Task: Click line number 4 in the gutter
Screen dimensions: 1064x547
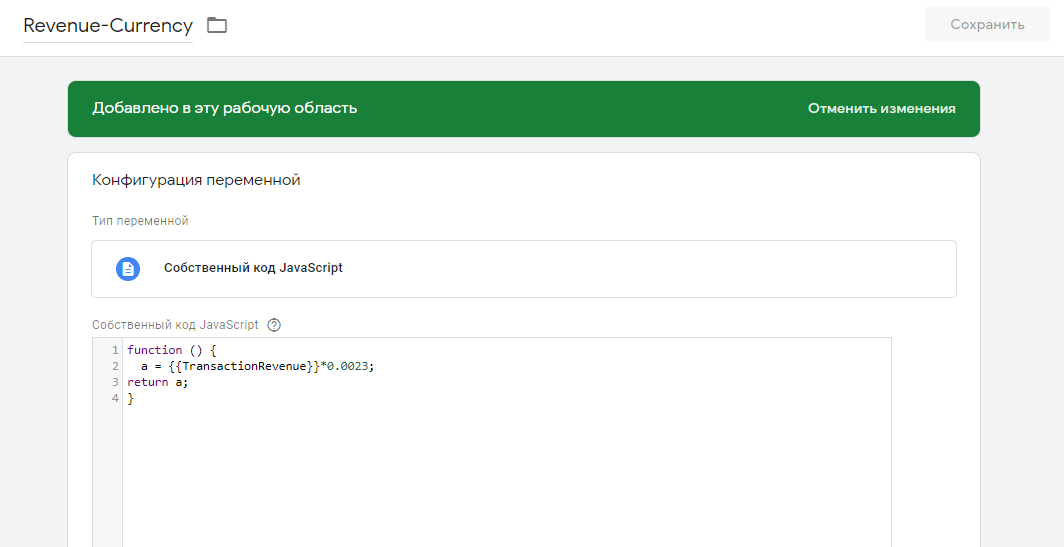Action: (115, 399)
